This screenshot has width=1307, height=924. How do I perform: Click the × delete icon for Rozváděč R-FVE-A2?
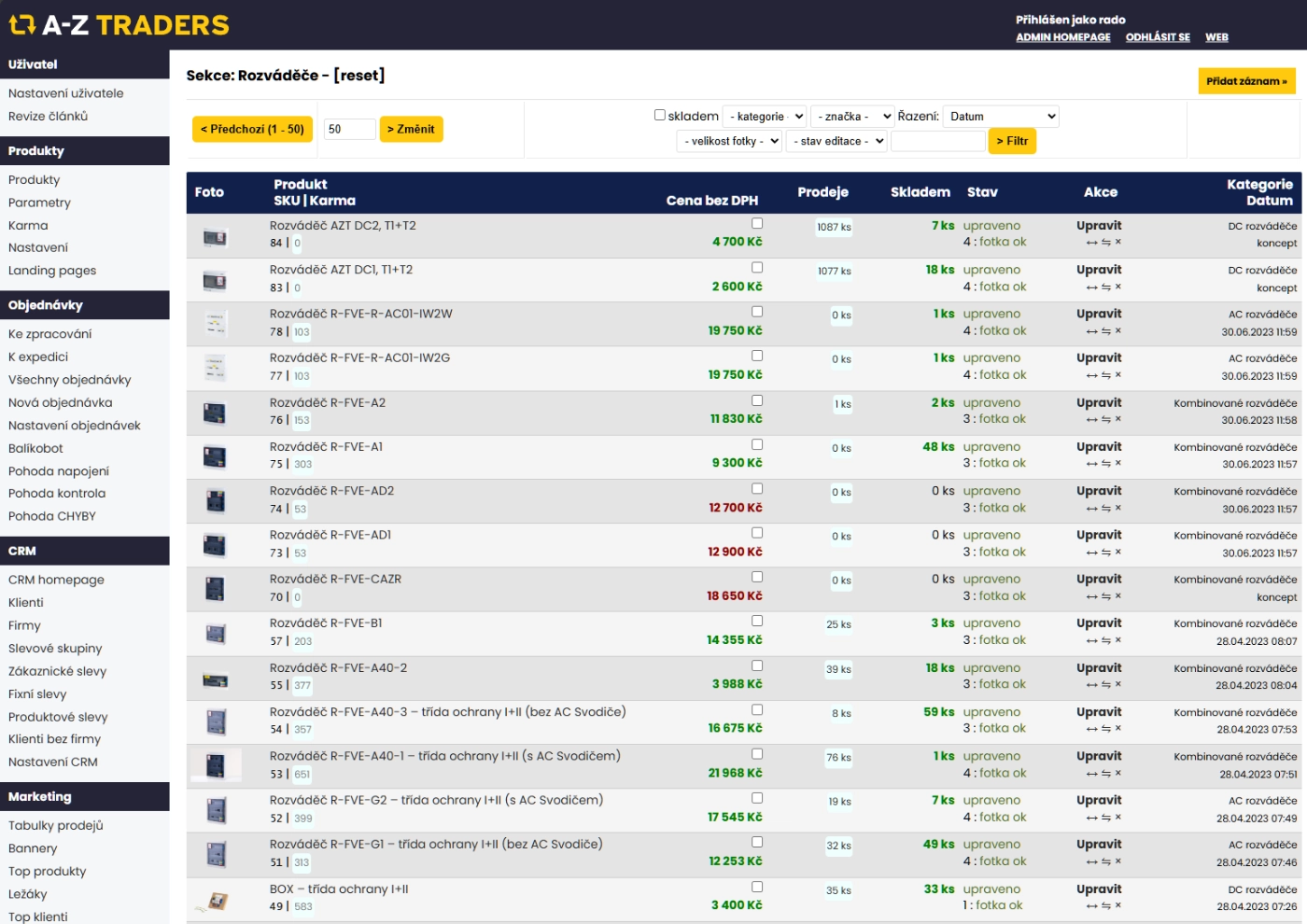pos(1117,420)
